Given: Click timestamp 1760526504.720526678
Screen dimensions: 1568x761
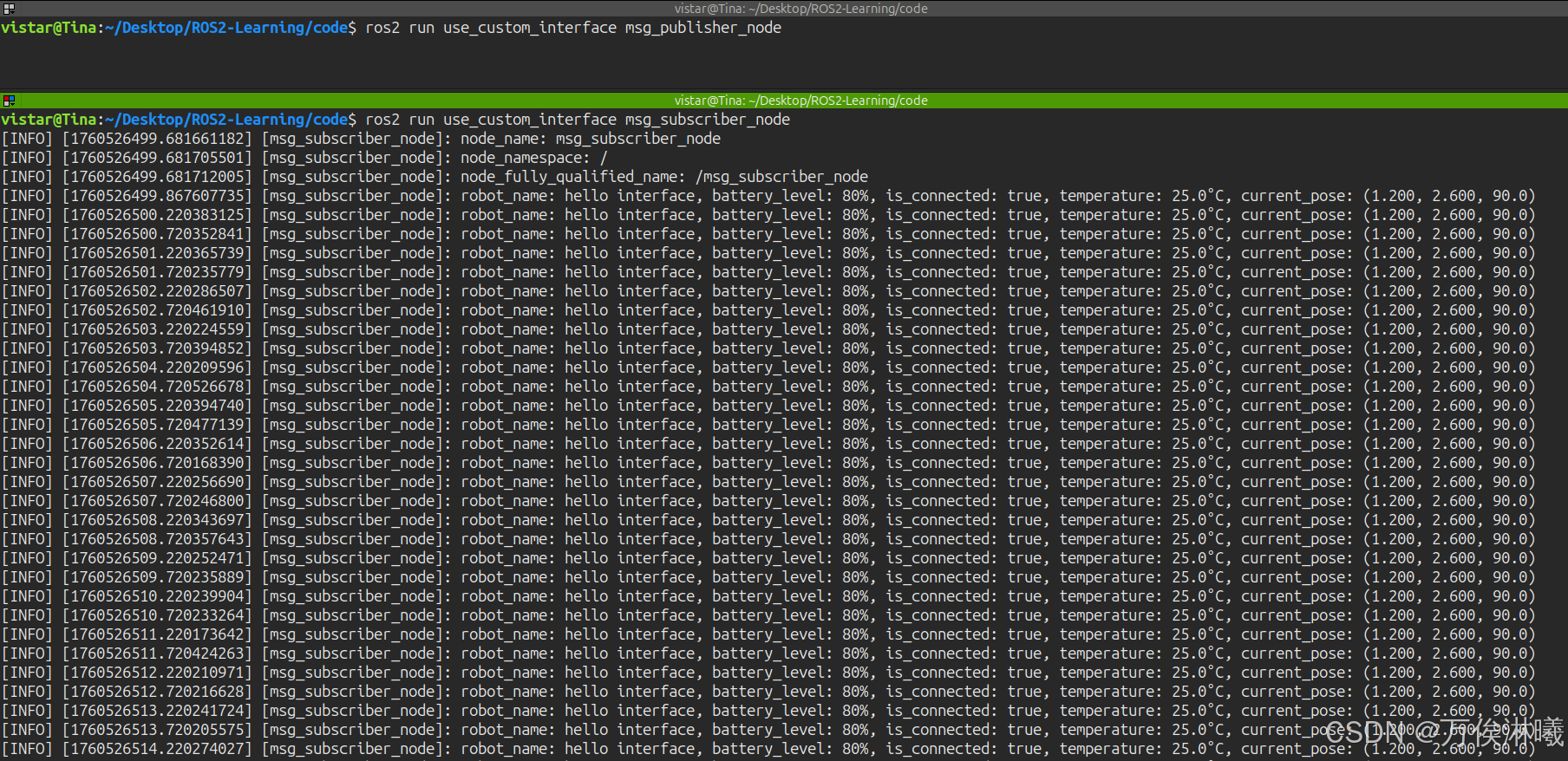Looking at the screenshot, I should click(157, 387).
